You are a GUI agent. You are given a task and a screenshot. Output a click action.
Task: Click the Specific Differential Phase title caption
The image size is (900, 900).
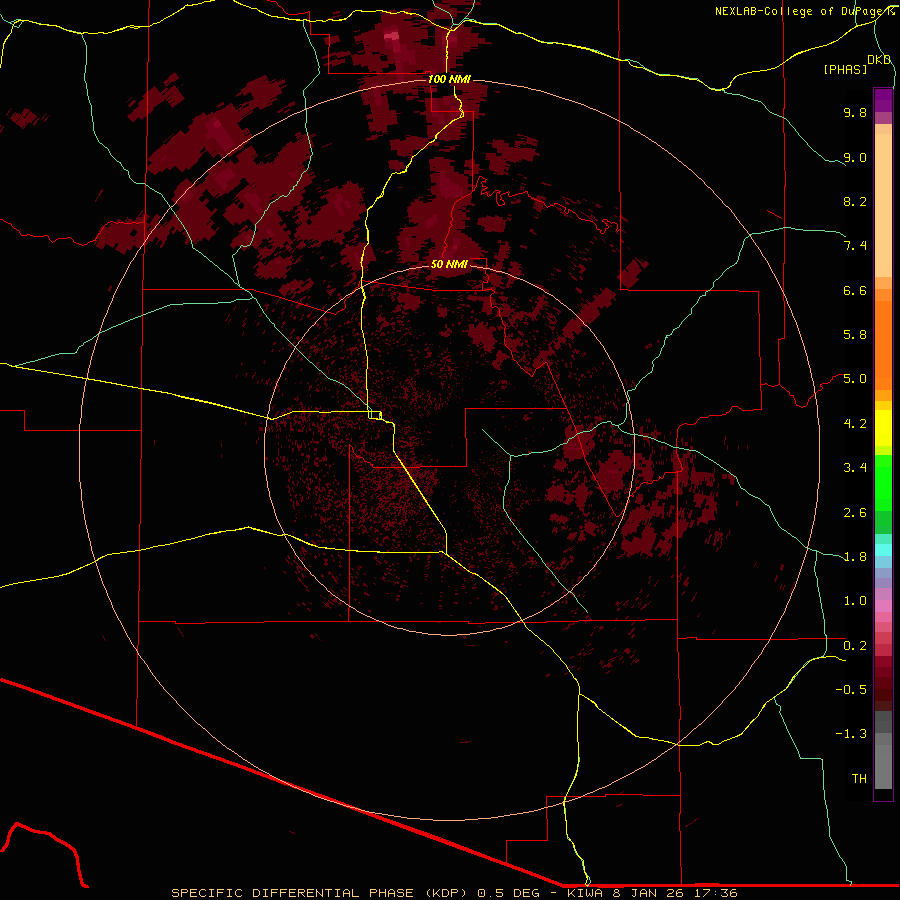point(455,893)
